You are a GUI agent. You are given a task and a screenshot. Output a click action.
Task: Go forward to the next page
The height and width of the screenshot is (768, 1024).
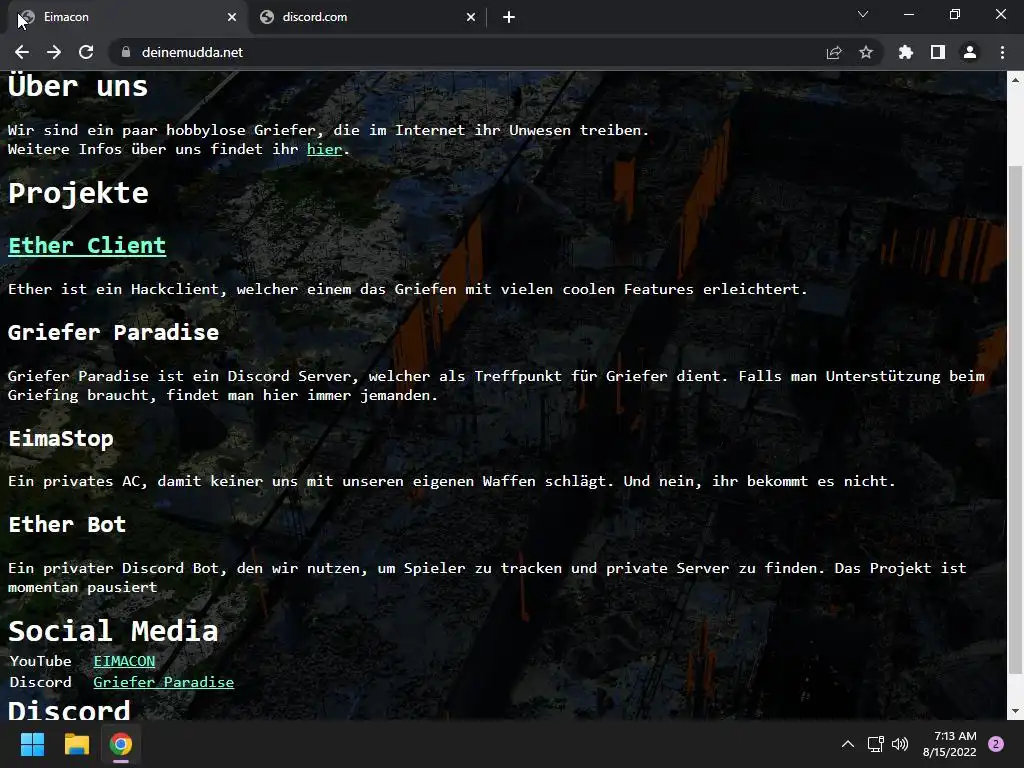(x=54, y=52)
